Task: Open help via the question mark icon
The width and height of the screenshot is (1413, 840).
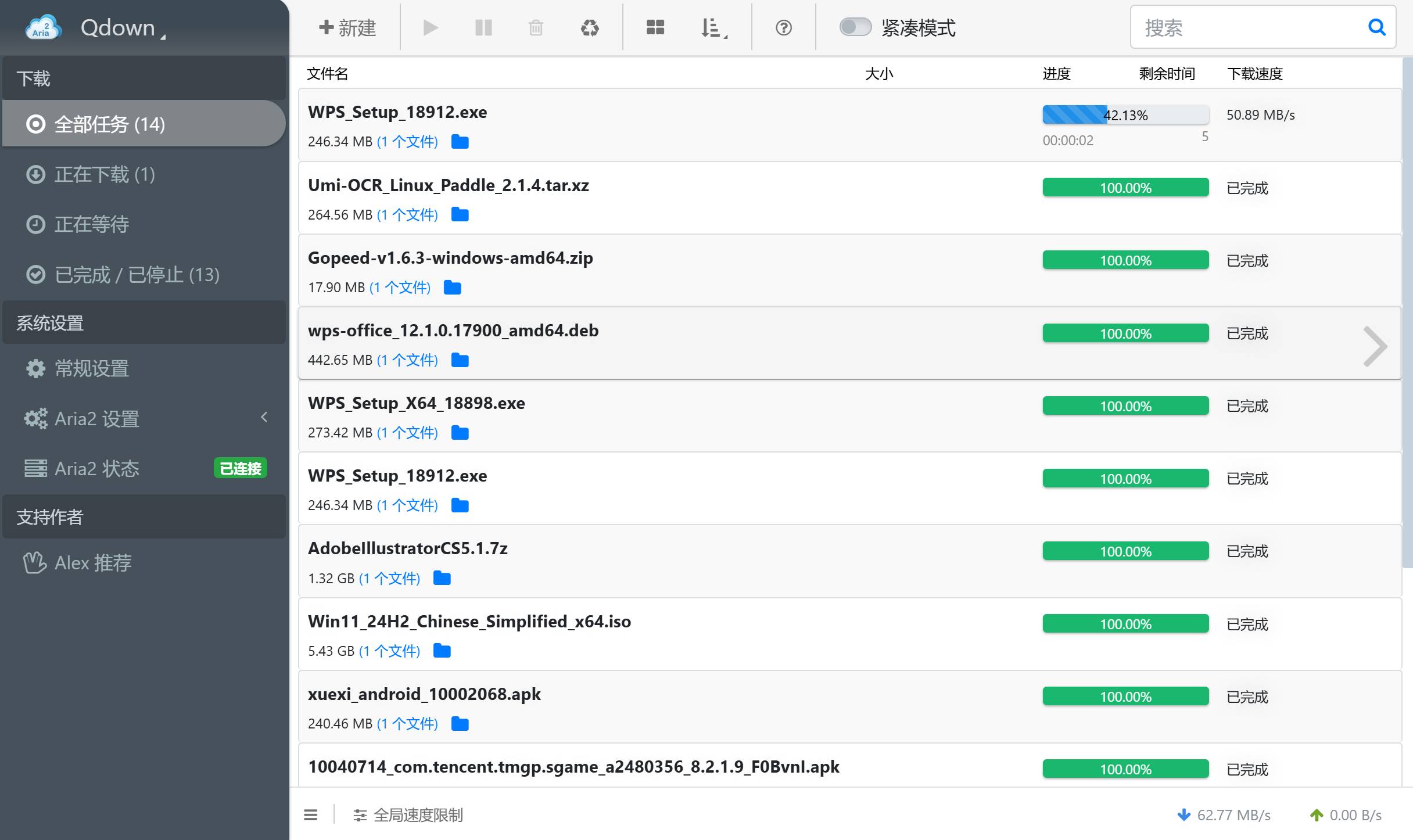Action: [784, 27]
